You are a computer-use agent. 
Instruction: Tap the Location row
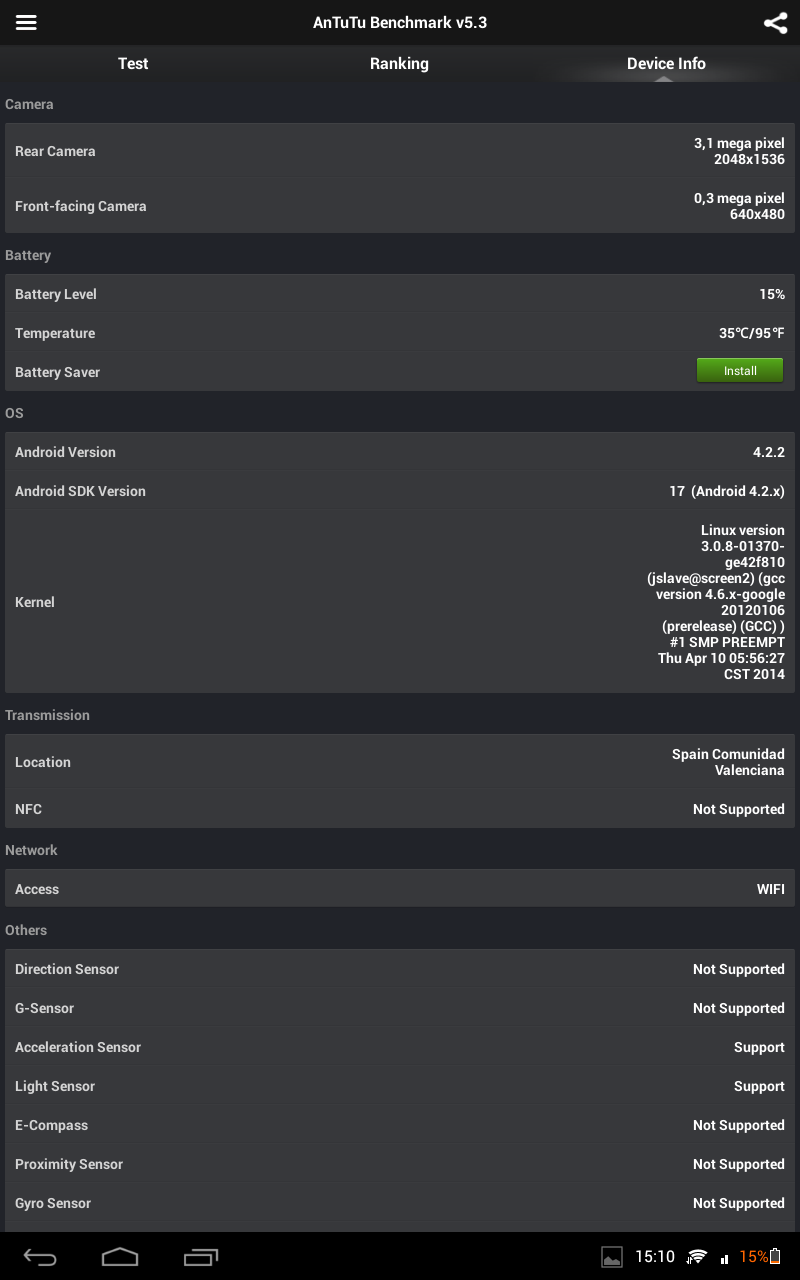pyautogui.click(x=400, y=762)
